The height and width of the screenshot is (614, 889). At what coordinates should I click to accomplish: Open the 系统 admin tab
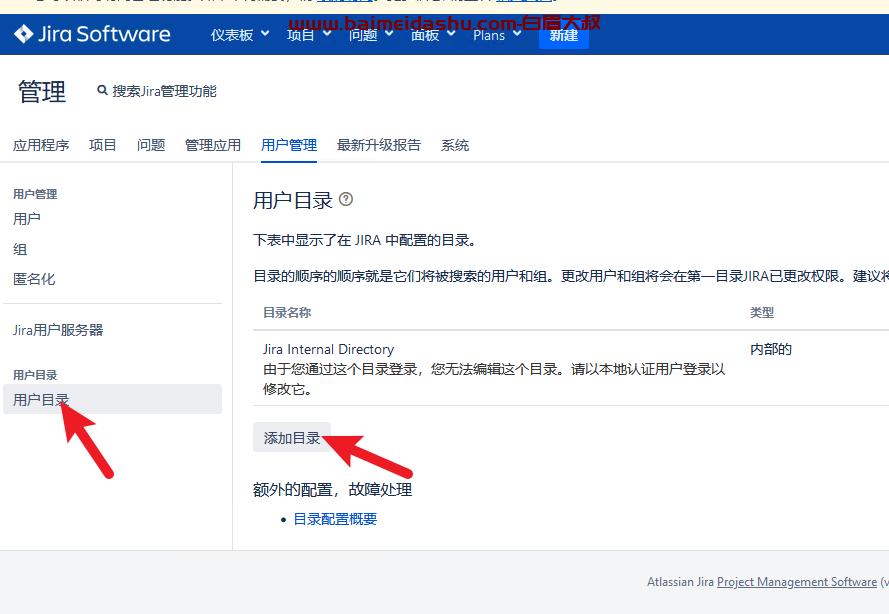(x=455, y=145)
